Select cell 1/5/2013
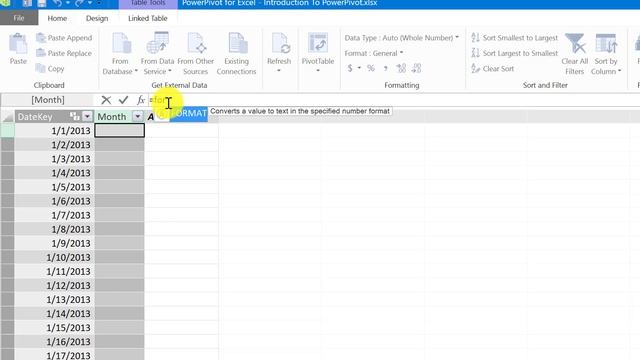640x360 pixels. [x=55, y=187]
